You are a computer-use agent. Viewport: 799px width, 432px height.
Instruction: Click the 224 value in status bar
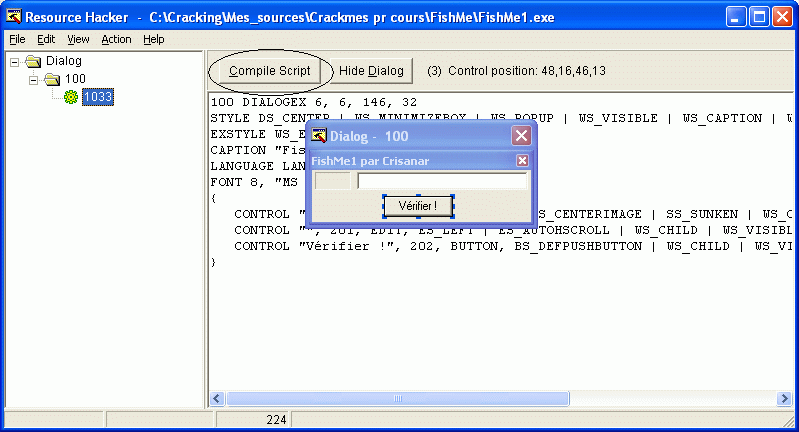point(276,420)
